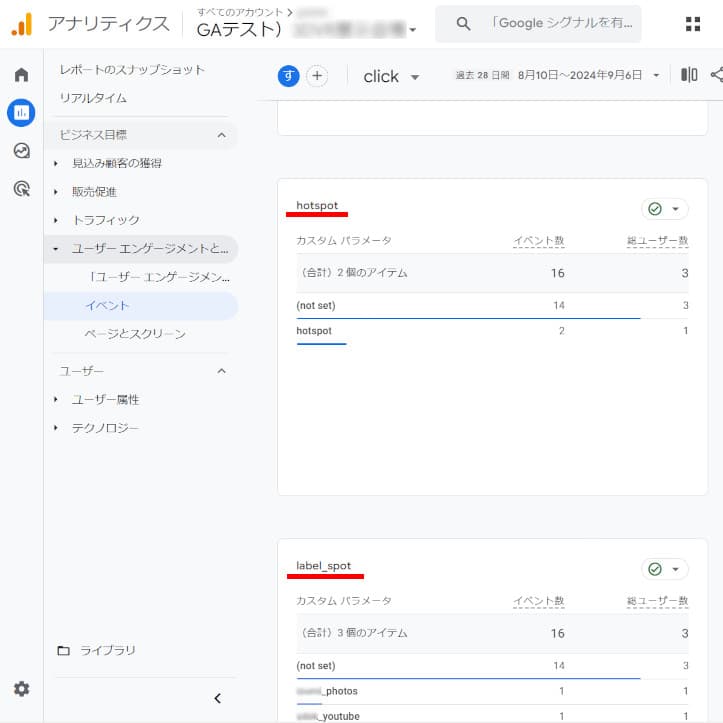
Task: Collapse the ビジネス目標 section
Action: 221,135
